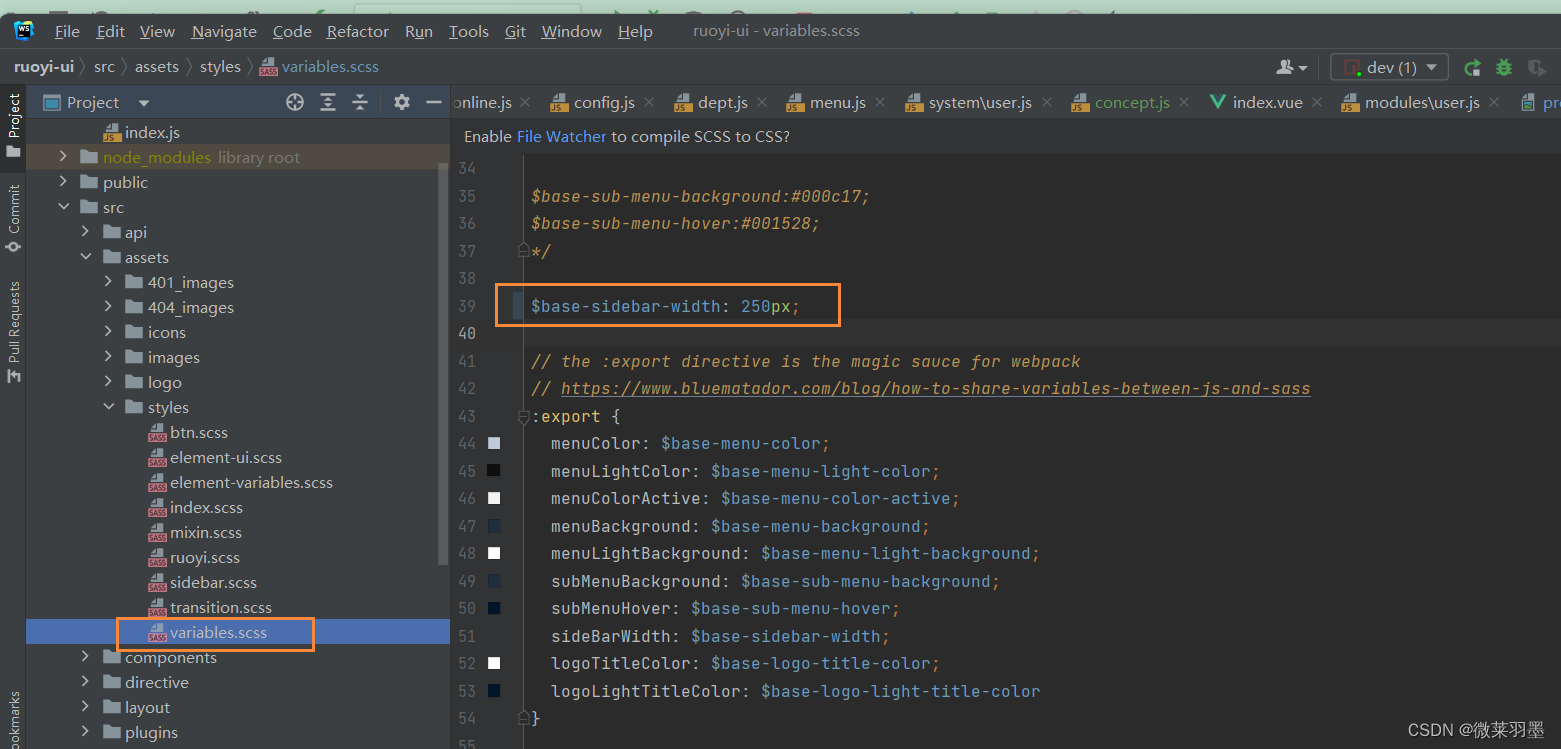Select the variables.scss file in the tree
This screenshot has width=1561, height=749.
coord(218,632)
